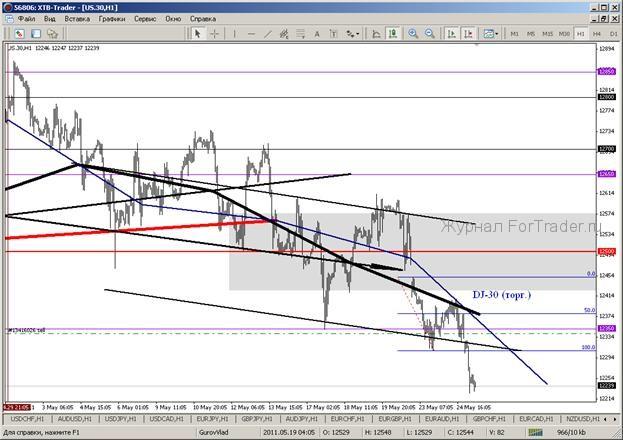This screenshot has width=623, height=440.
Task: Click the connection bars icon in status bar
Action: click(x=535, y=432)
